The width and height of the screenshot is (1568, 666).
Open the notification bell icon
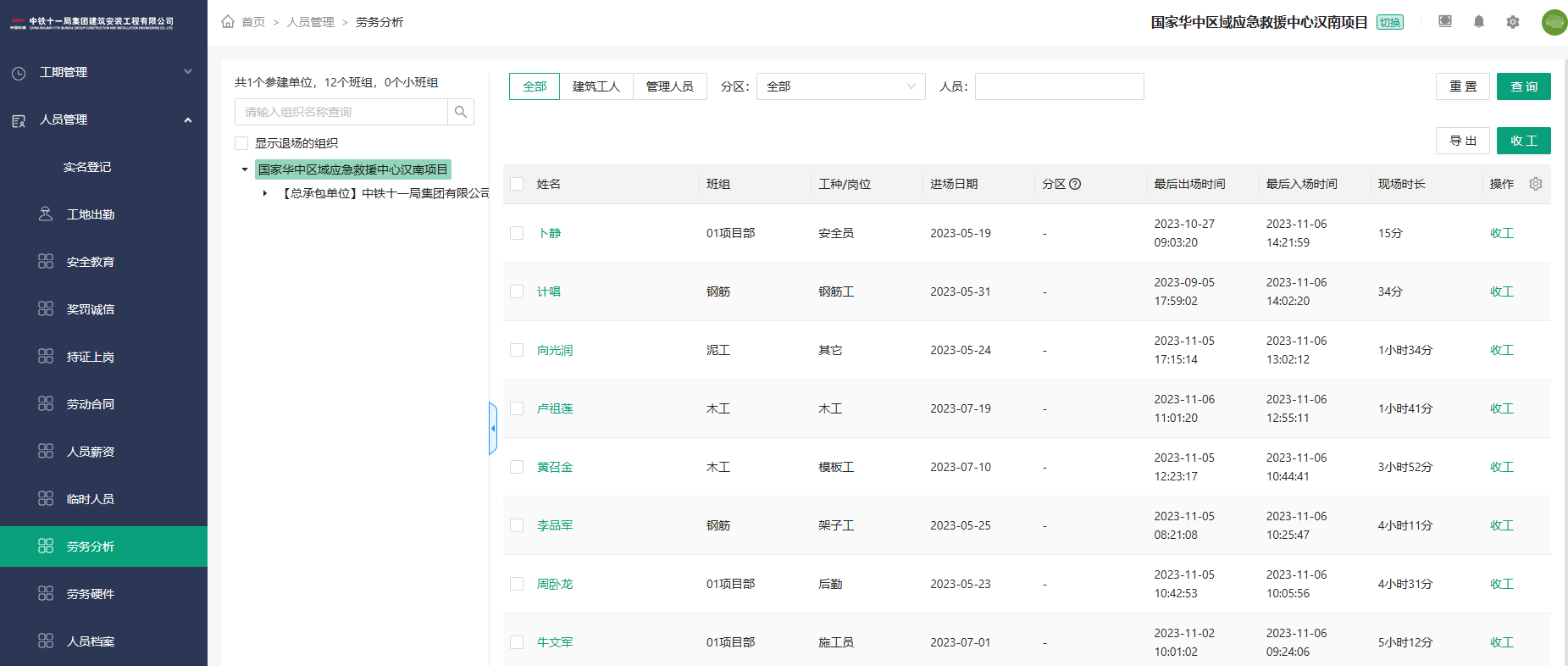click(1479, 22)
